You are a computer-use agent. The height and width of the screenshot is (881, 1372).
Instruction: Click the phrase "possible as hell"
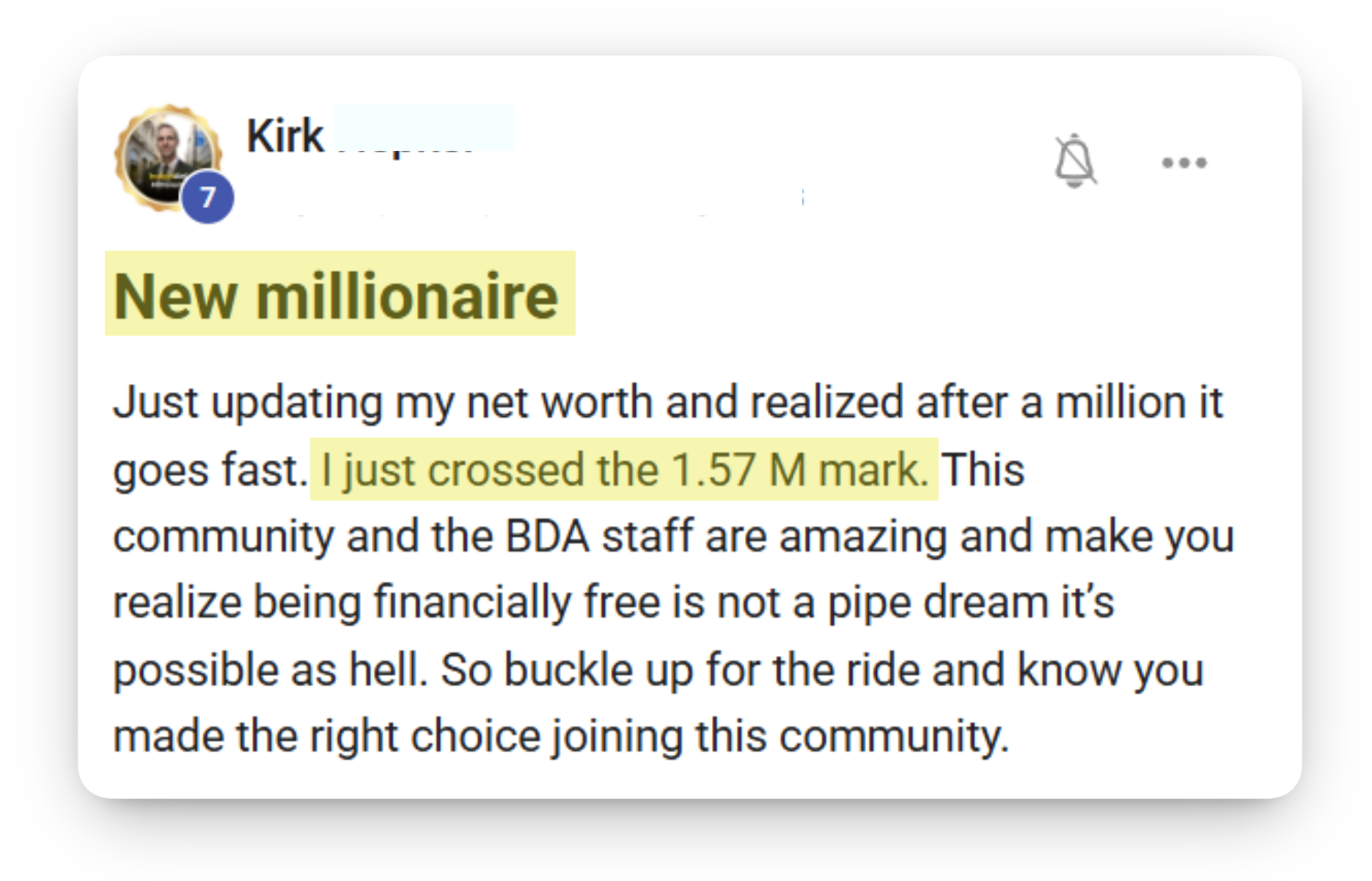[268, 670]
